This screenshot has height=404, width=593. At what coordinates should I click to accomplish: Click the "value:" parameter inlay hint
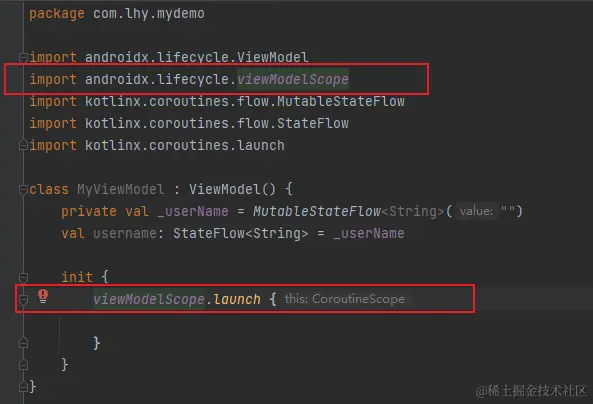pyautogui.click(x=476, y=211)
